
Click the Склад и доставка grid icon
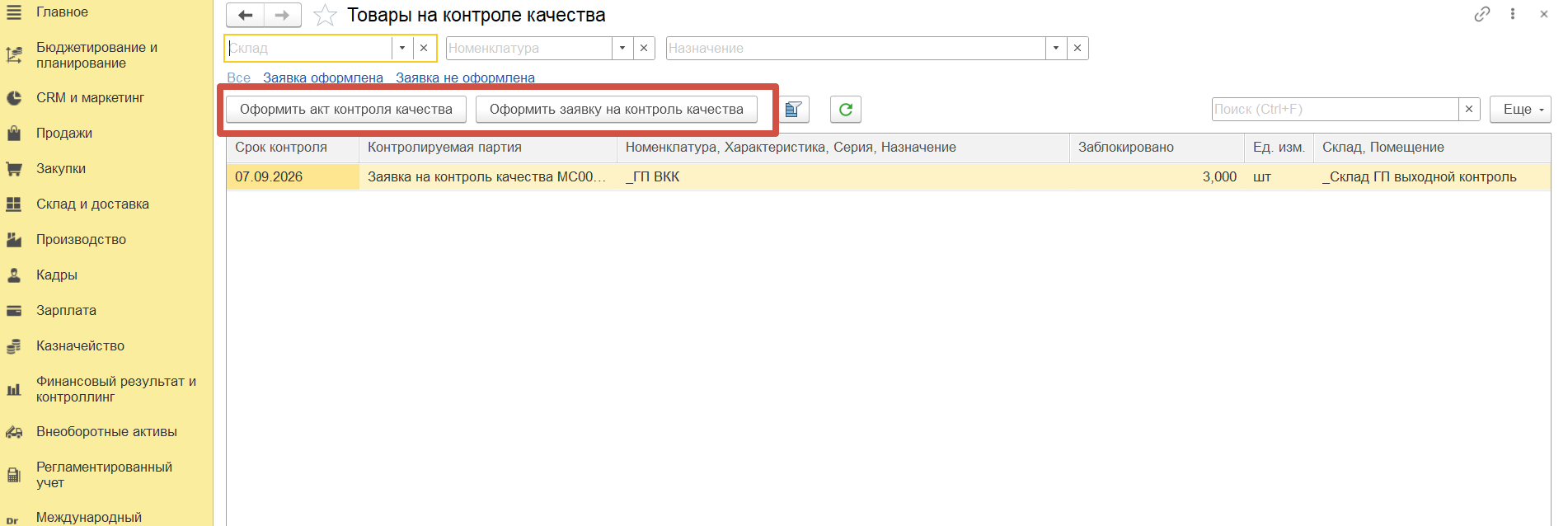[14, 204]
